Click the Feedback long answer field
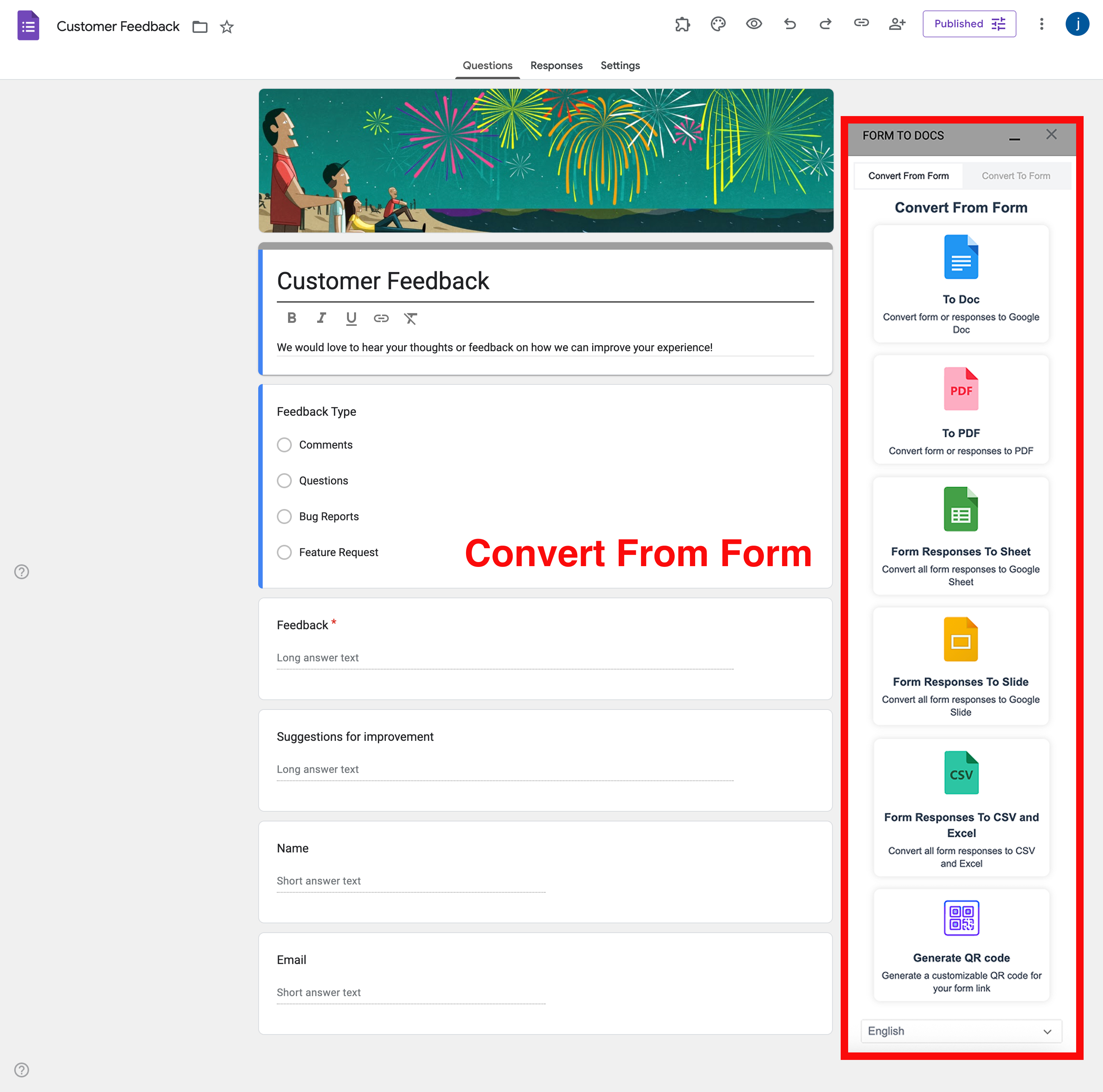 coord(505,658)
